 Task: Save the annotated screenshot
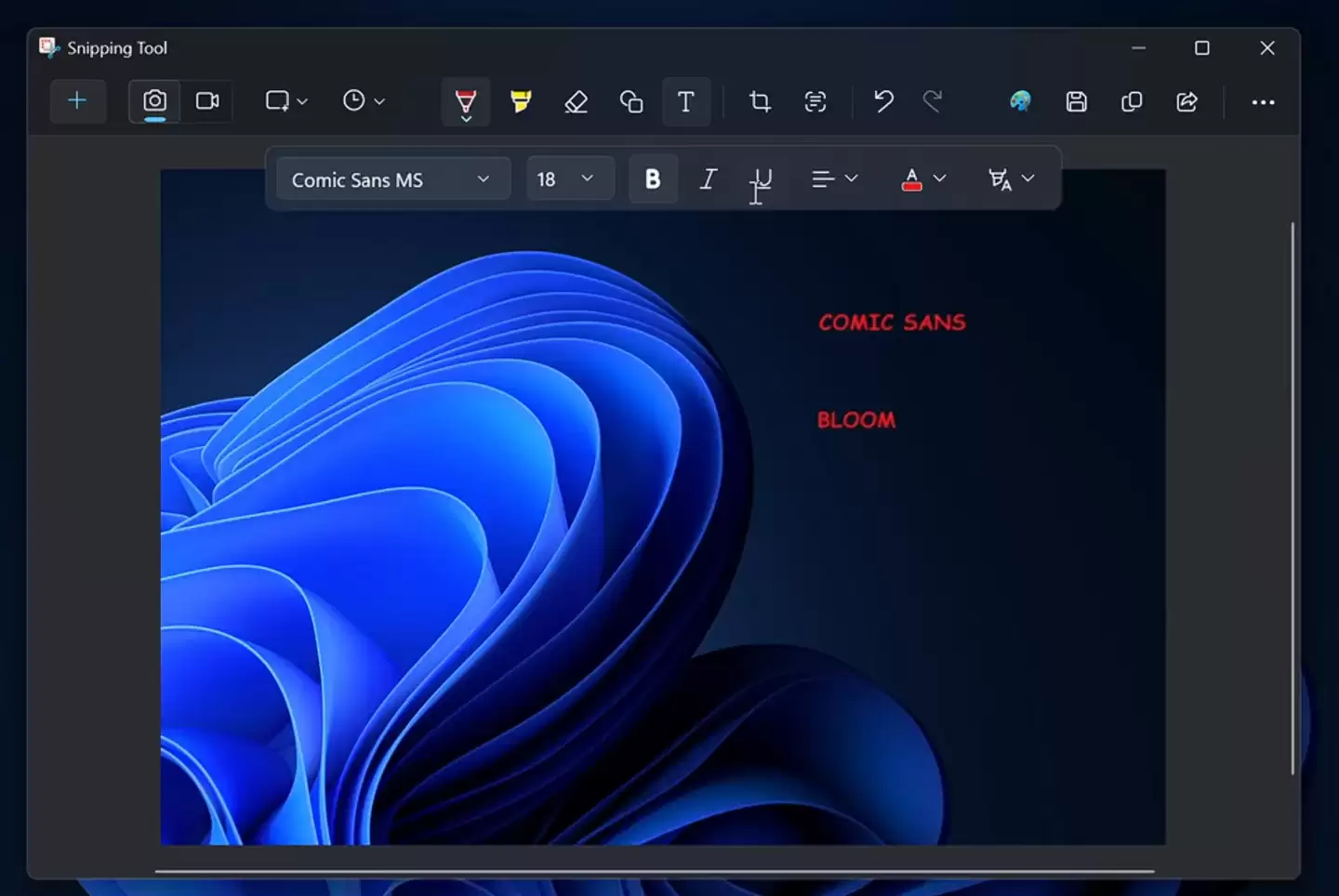pyautogui.click(x=1076, y=102)
